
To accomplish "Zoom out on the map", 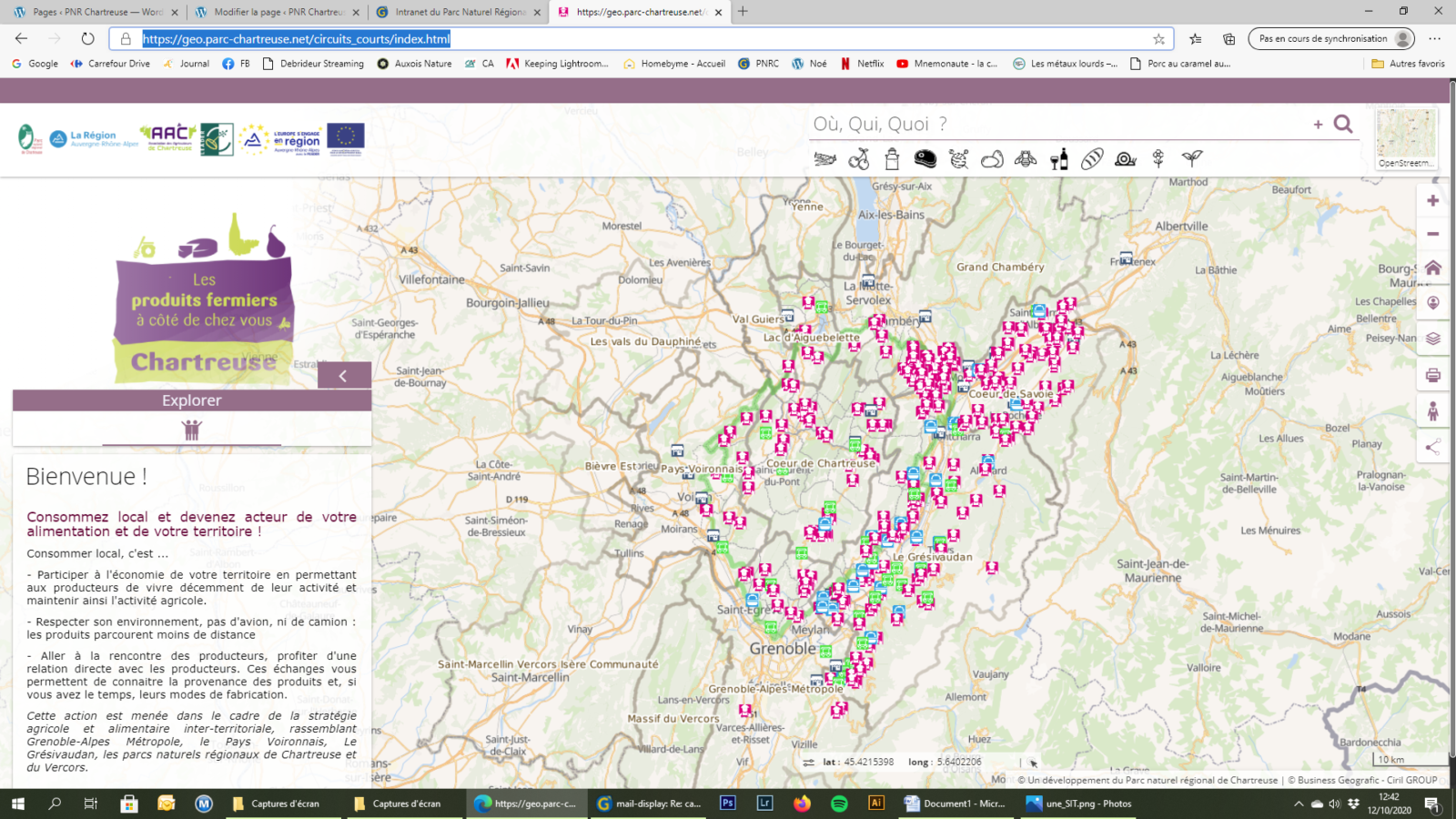I will (1432, 234).
